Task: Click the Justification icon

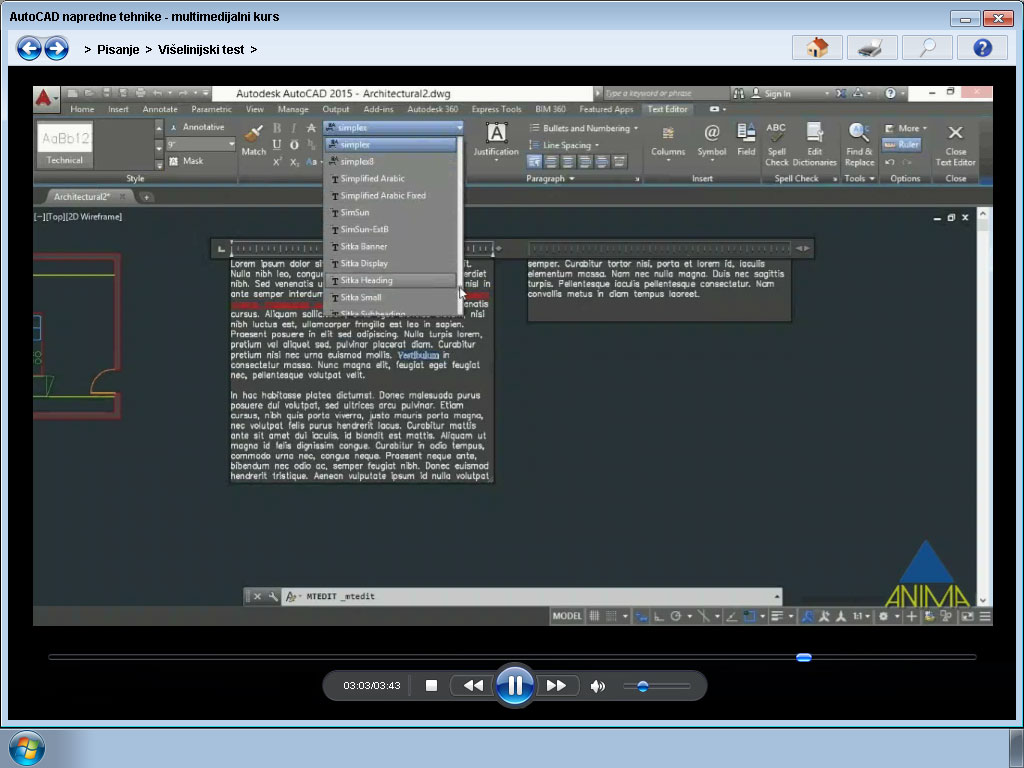Action: point(497,140)
